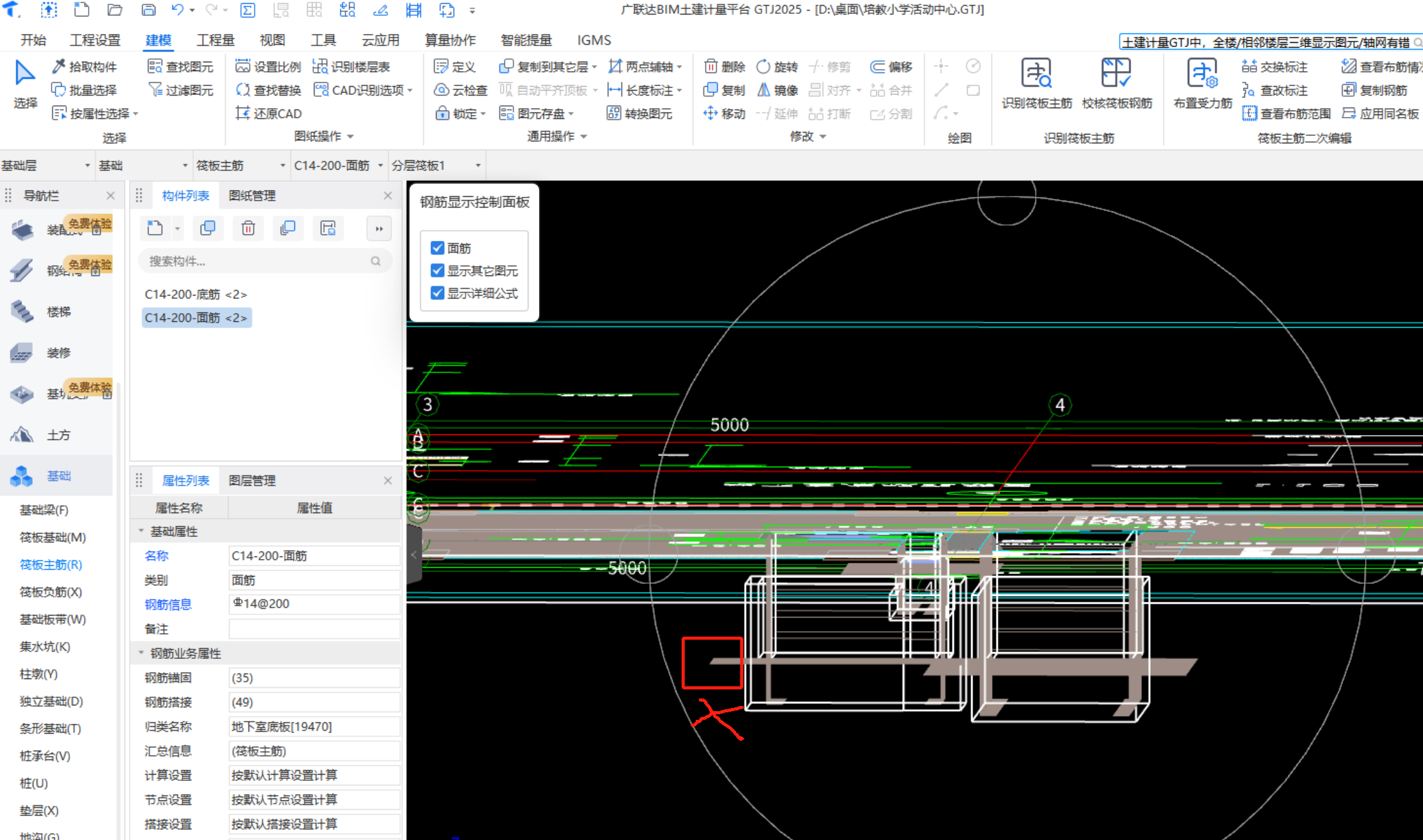Viewport: 1423px width, 840px height.
Task: Click 还原CAD tool
Action: 269,113
